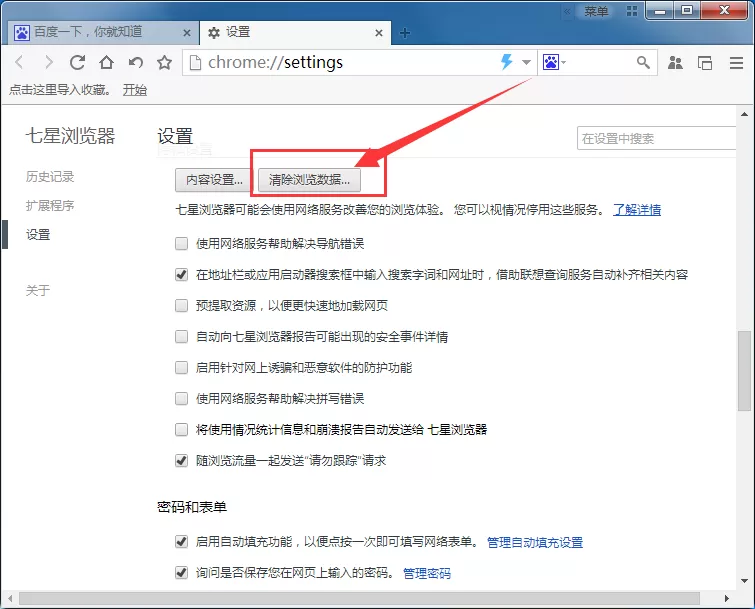Open the 管理自动填充设置 link
This screenshot has width=755, height=609.
point(535,543)
